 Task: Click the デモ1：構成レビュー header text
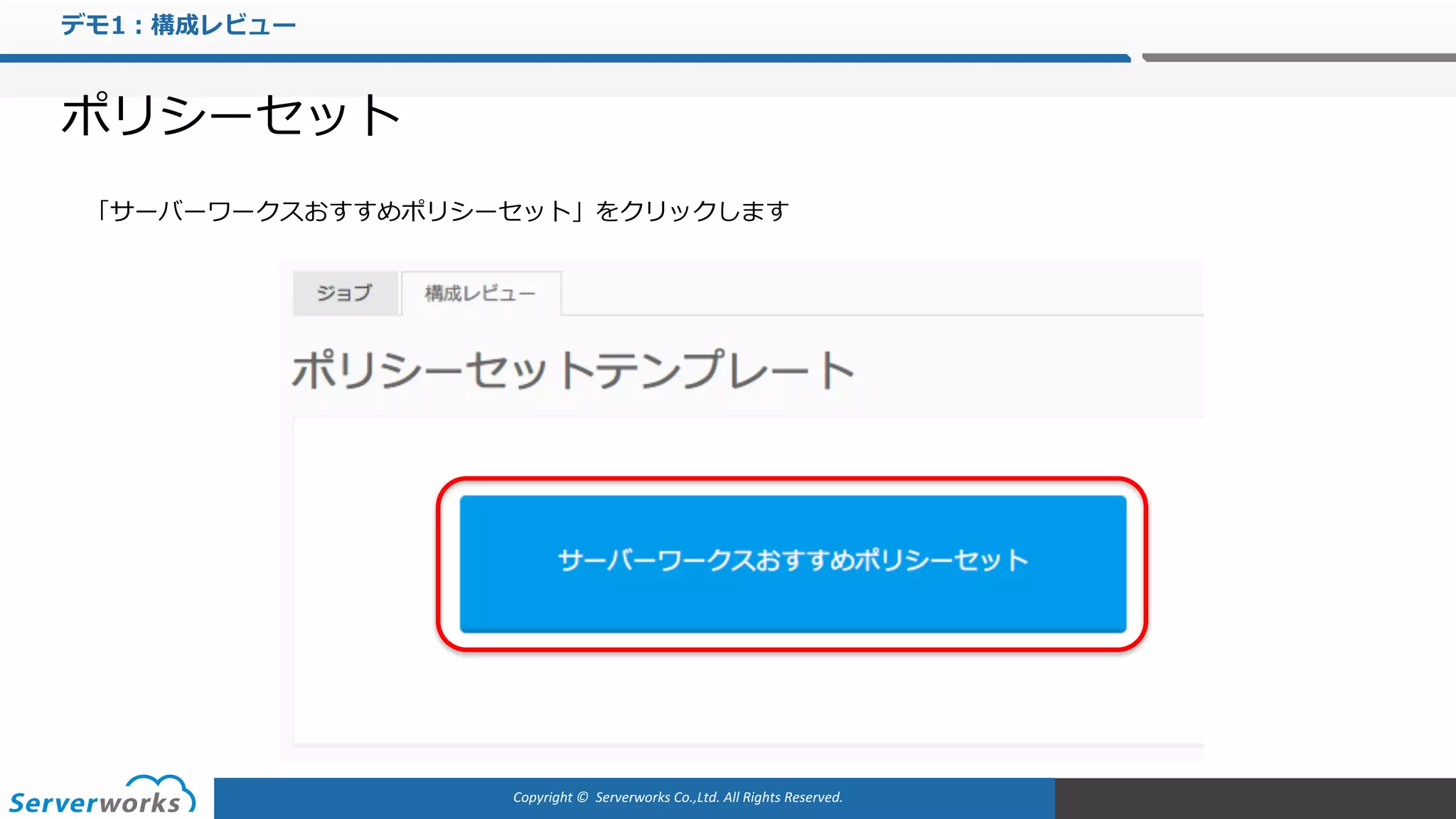coord(178,26)
